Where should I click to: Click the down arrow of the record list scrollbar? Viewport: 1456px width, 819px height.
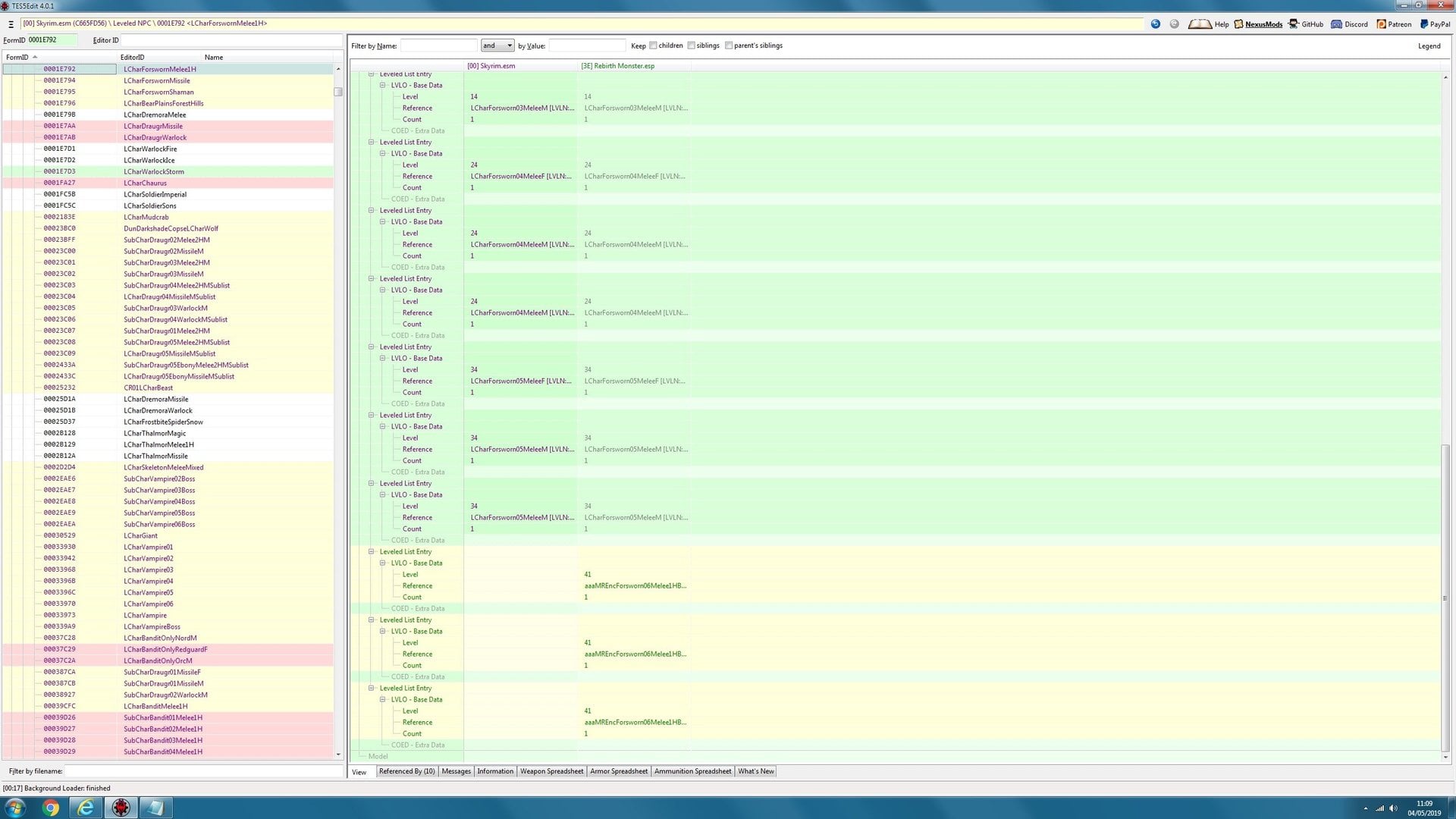coord(338,755)
